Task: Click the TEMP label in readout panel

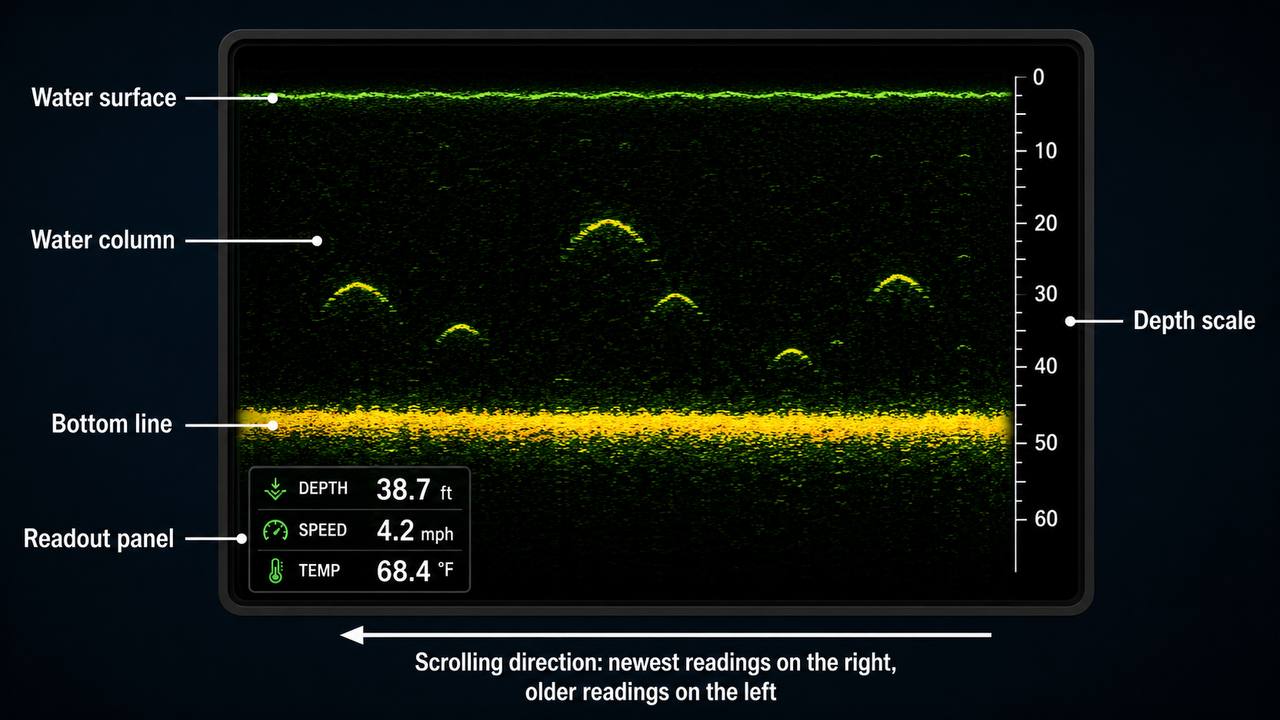Action: 319,571
